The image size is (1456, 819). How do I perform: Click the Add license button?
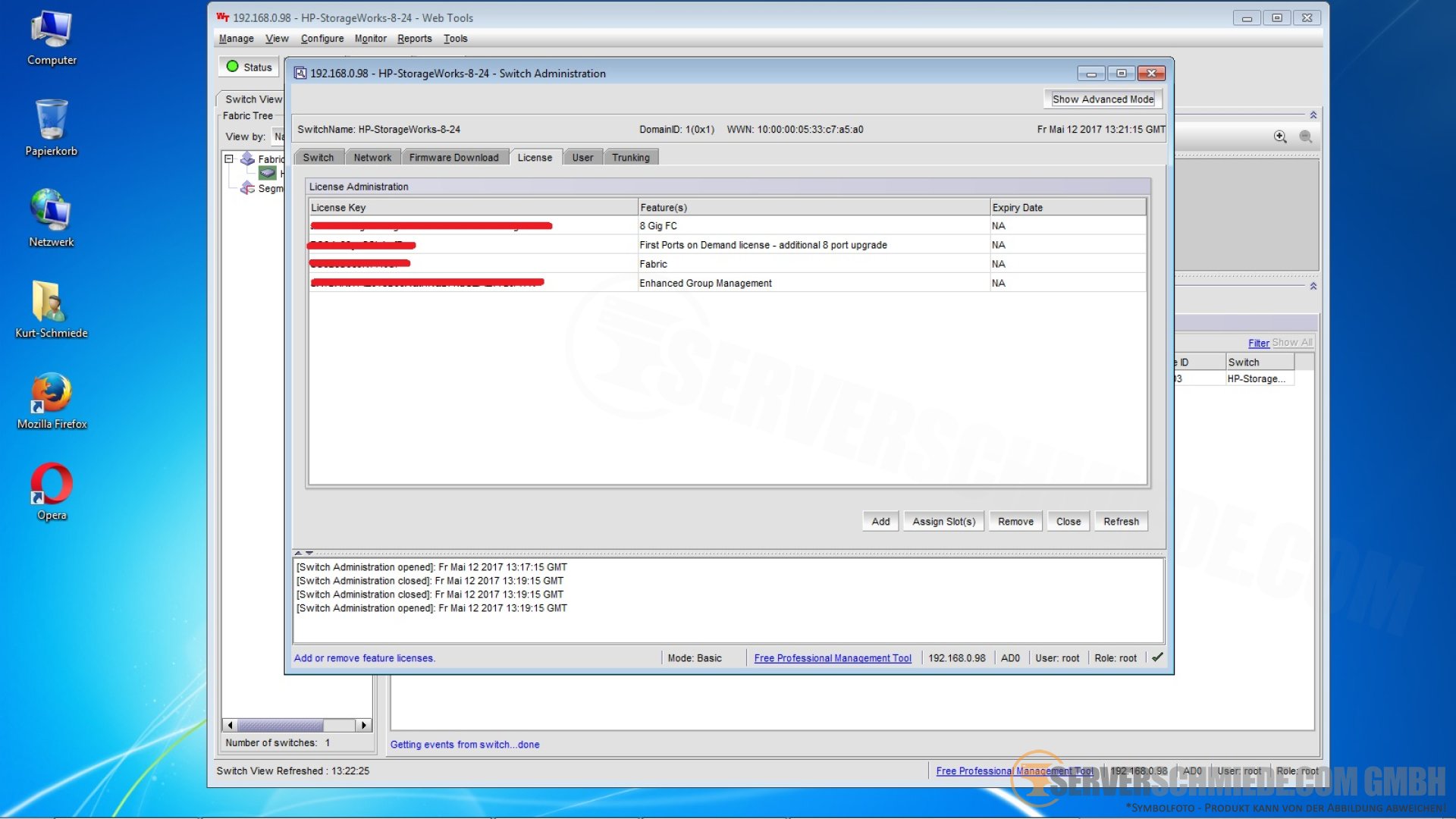[880, 522]
